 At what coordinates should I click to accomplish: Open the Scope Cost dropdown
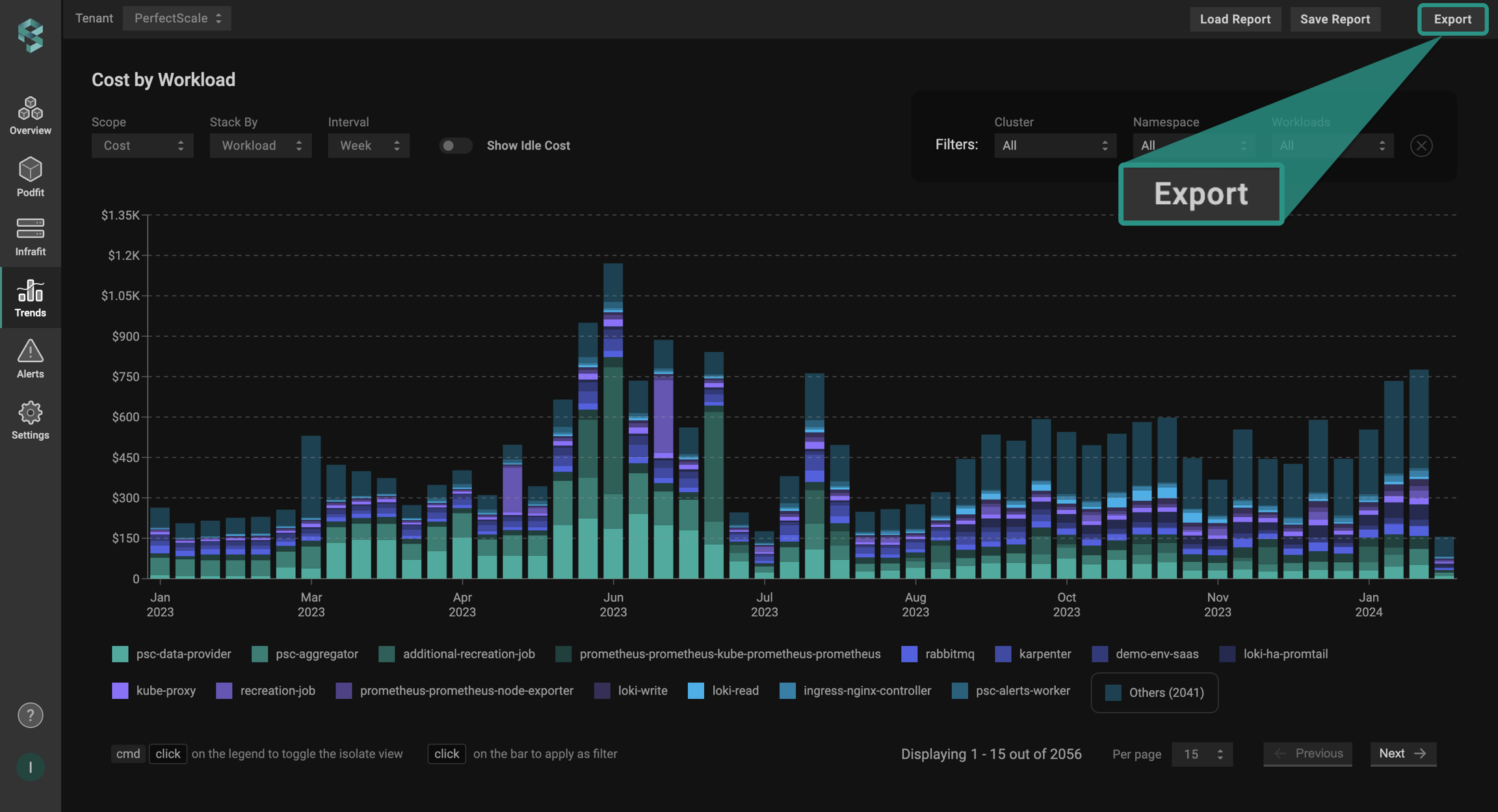142,146
